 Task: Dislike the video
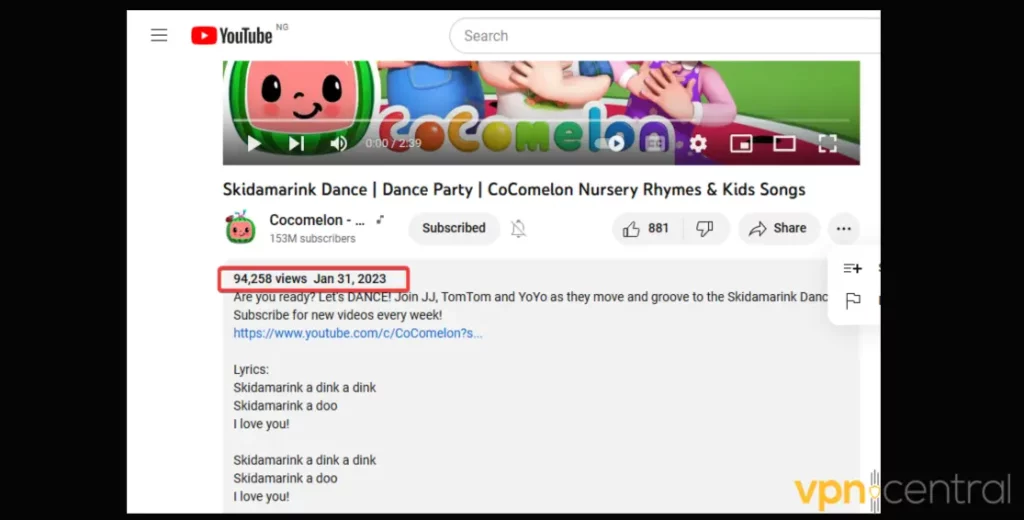point(705,228)
